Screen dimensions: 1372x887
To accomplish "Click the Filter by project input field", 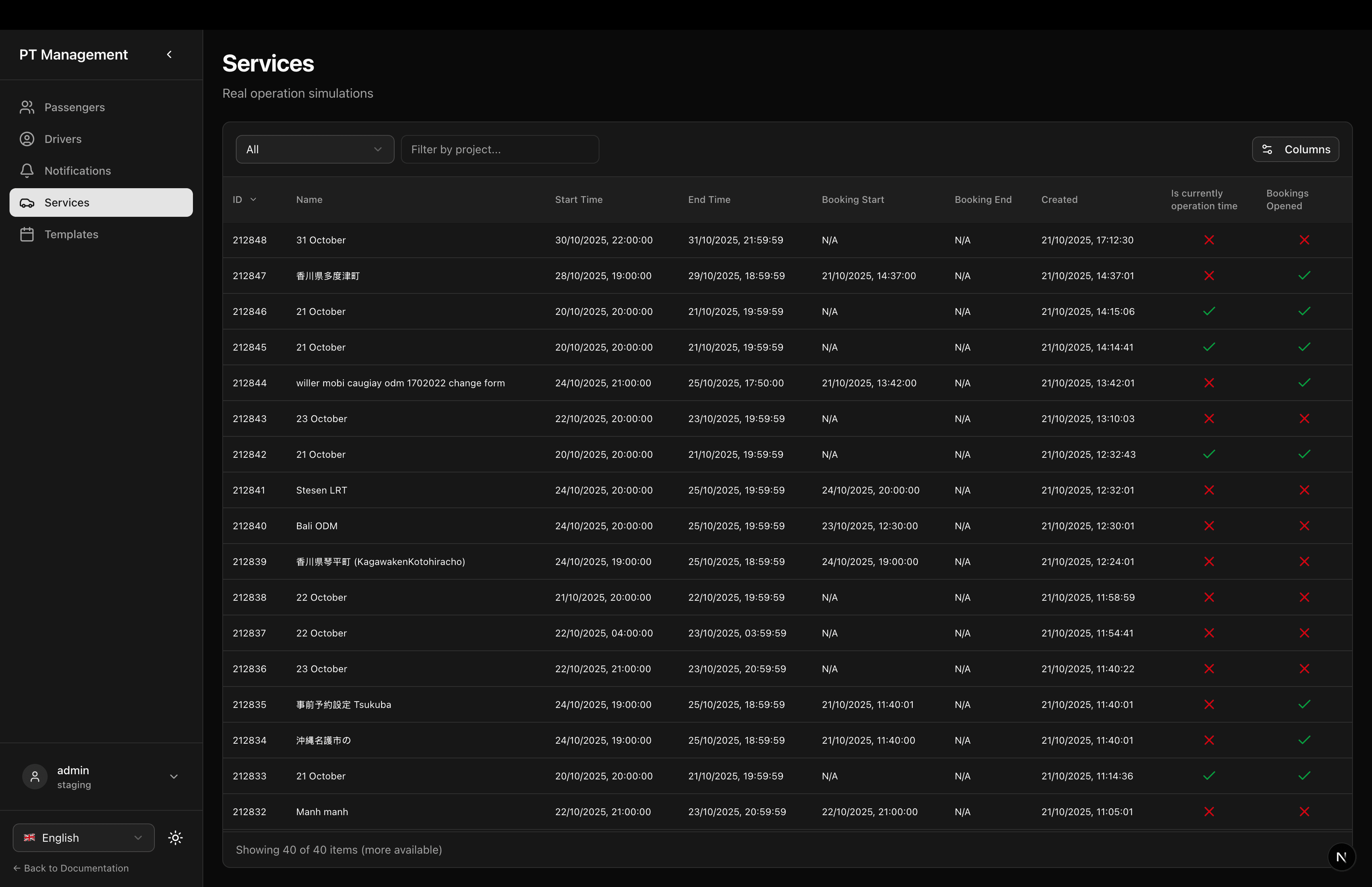I will pyautogui.click(x=500, y=148).
